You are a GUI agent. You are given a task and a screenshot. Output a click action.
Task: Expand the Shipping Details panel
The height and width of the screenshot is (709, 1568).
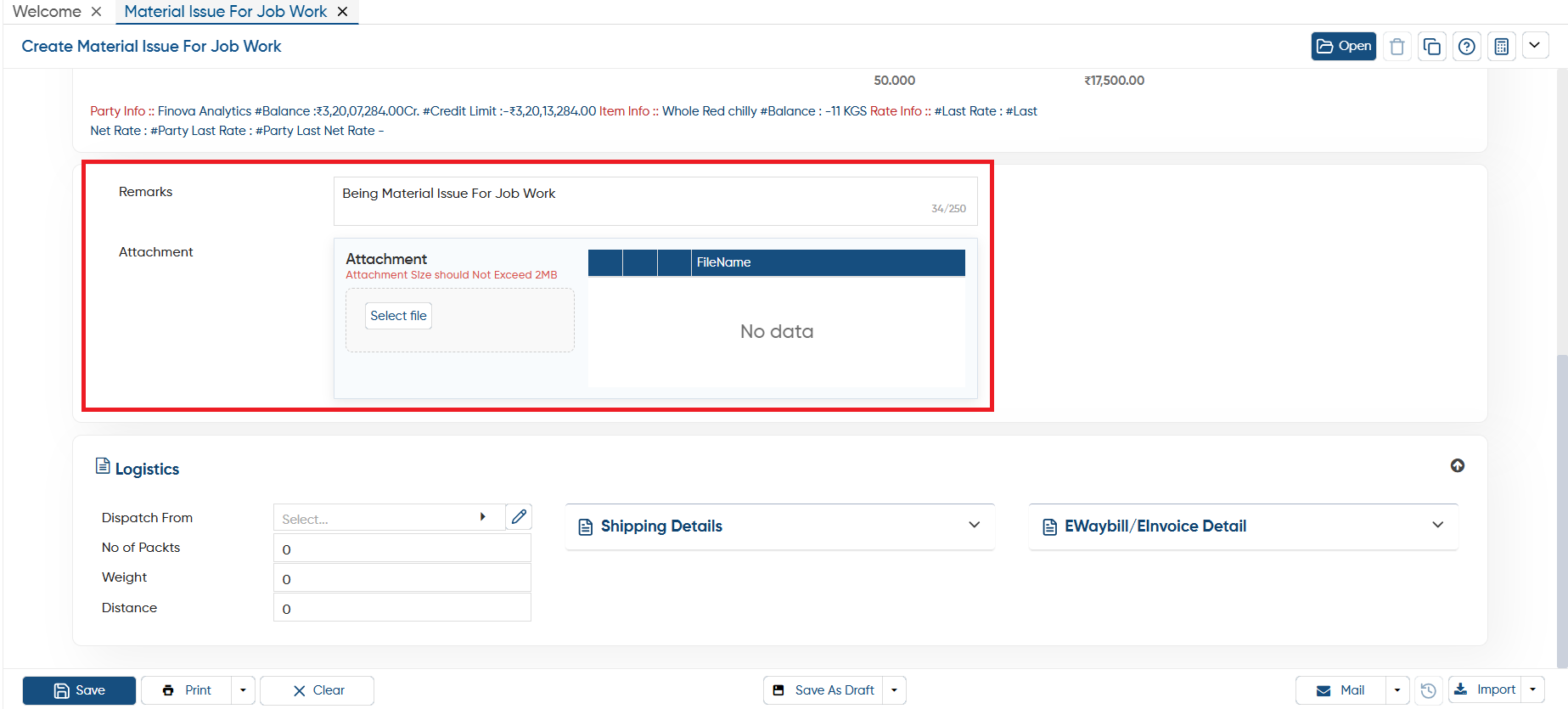coord(779,526)
